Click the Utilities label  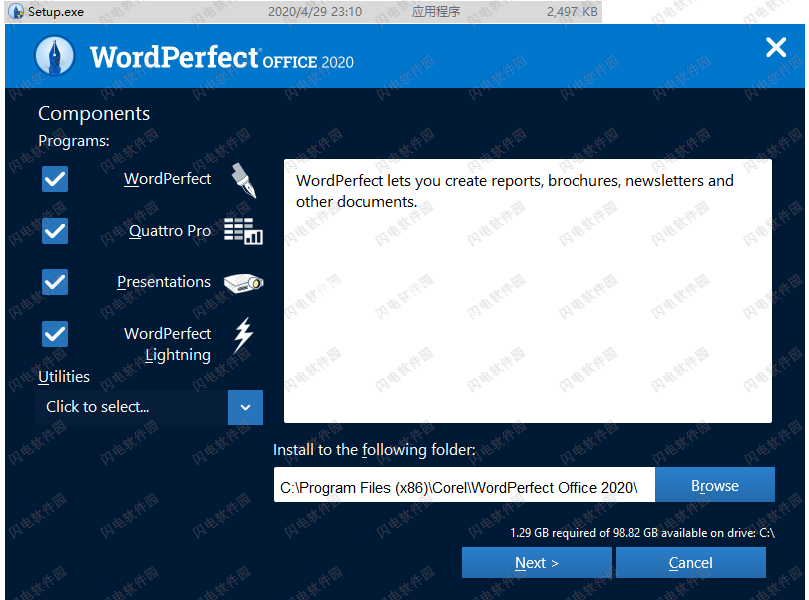[64, 377]
